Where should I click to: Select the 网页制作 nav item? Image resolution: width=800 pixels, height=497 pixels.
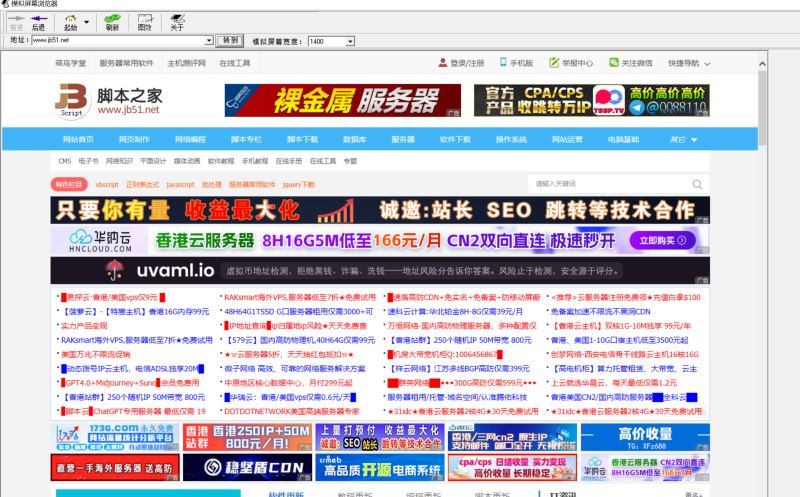click(134, 139)
